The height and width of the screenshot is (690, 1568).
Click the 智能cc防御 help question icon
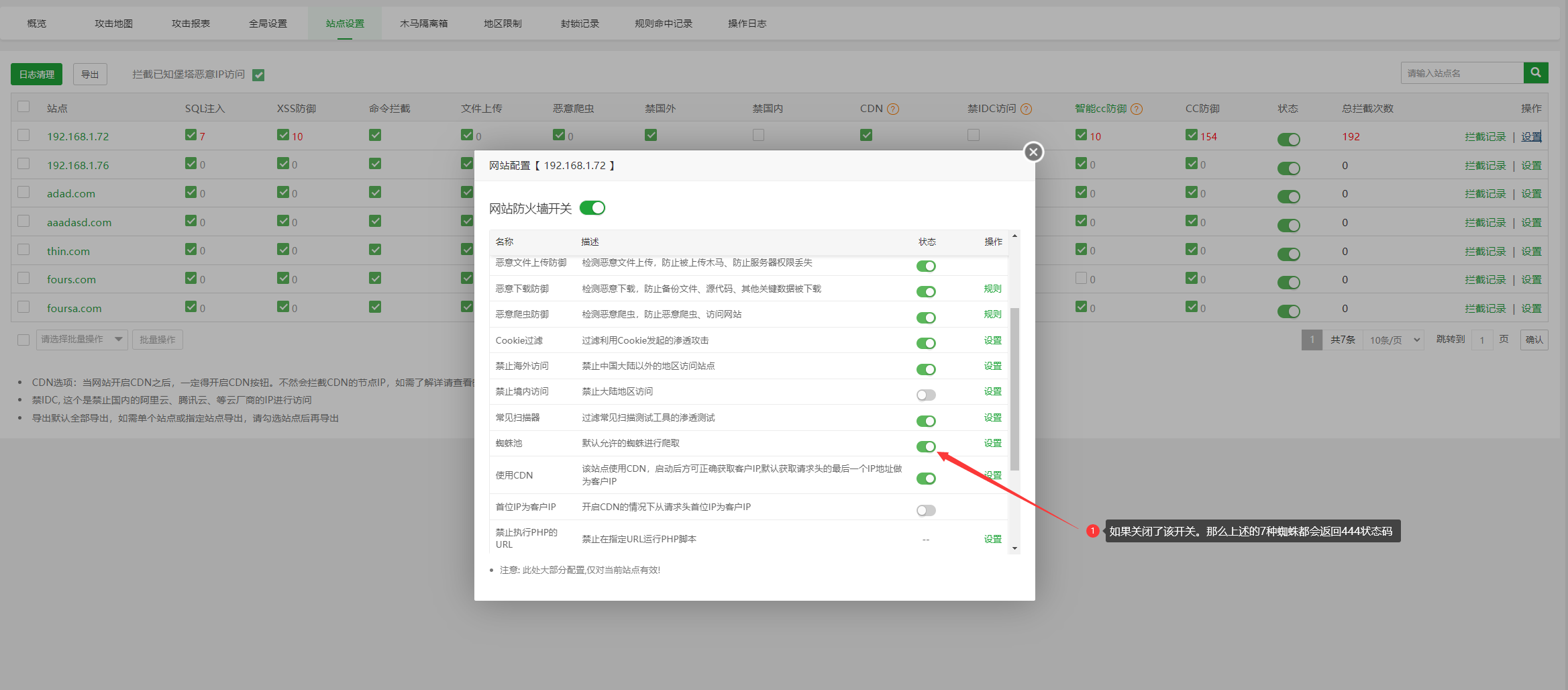1136,109
